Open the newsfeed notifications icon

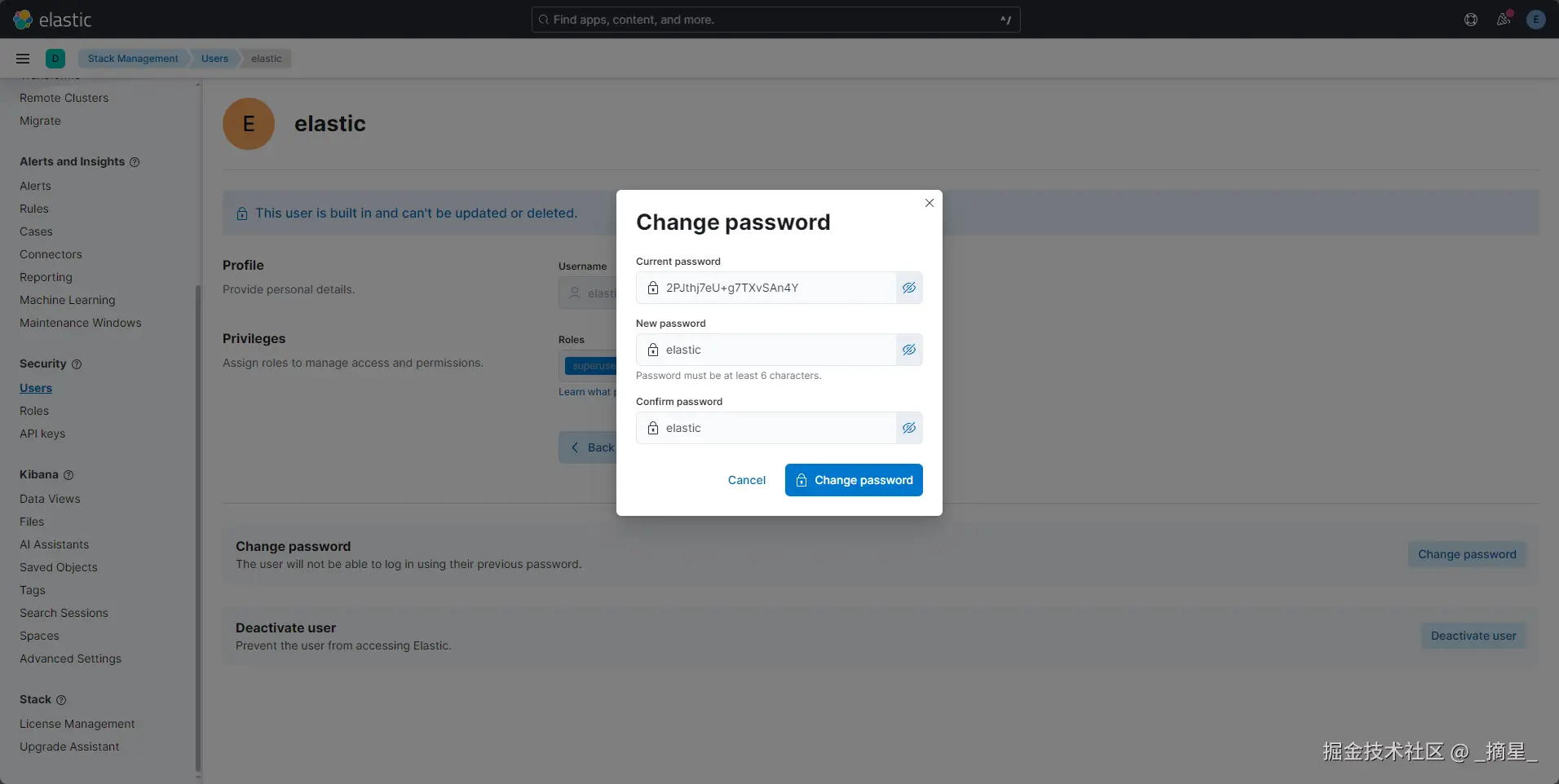click(1504, 20)
